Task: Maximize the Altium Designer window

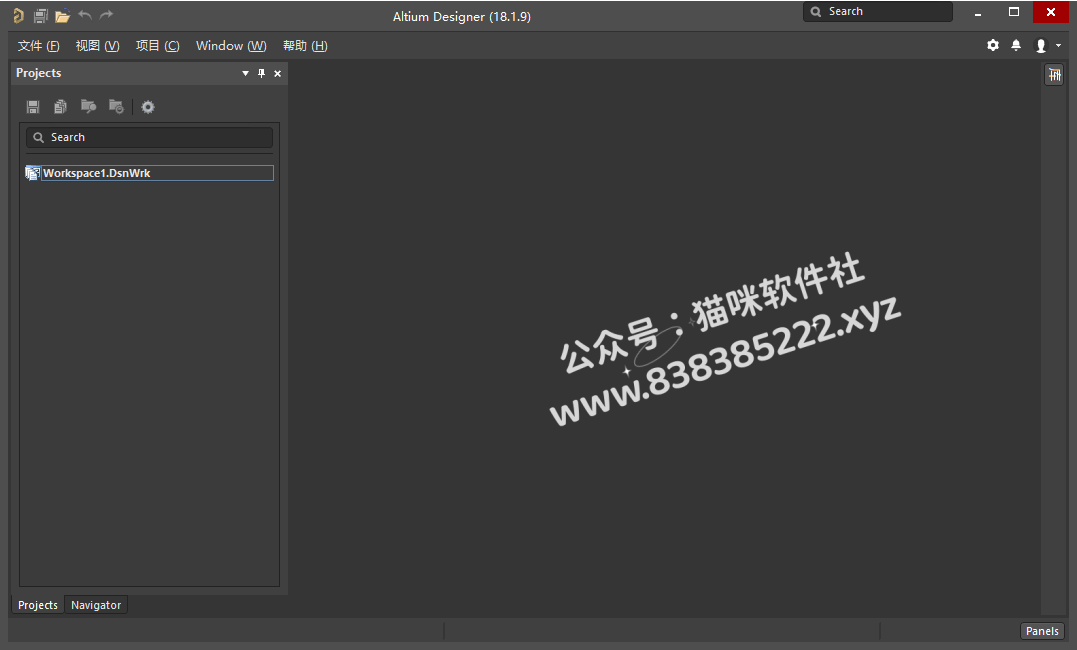Action: [1014, 12]
